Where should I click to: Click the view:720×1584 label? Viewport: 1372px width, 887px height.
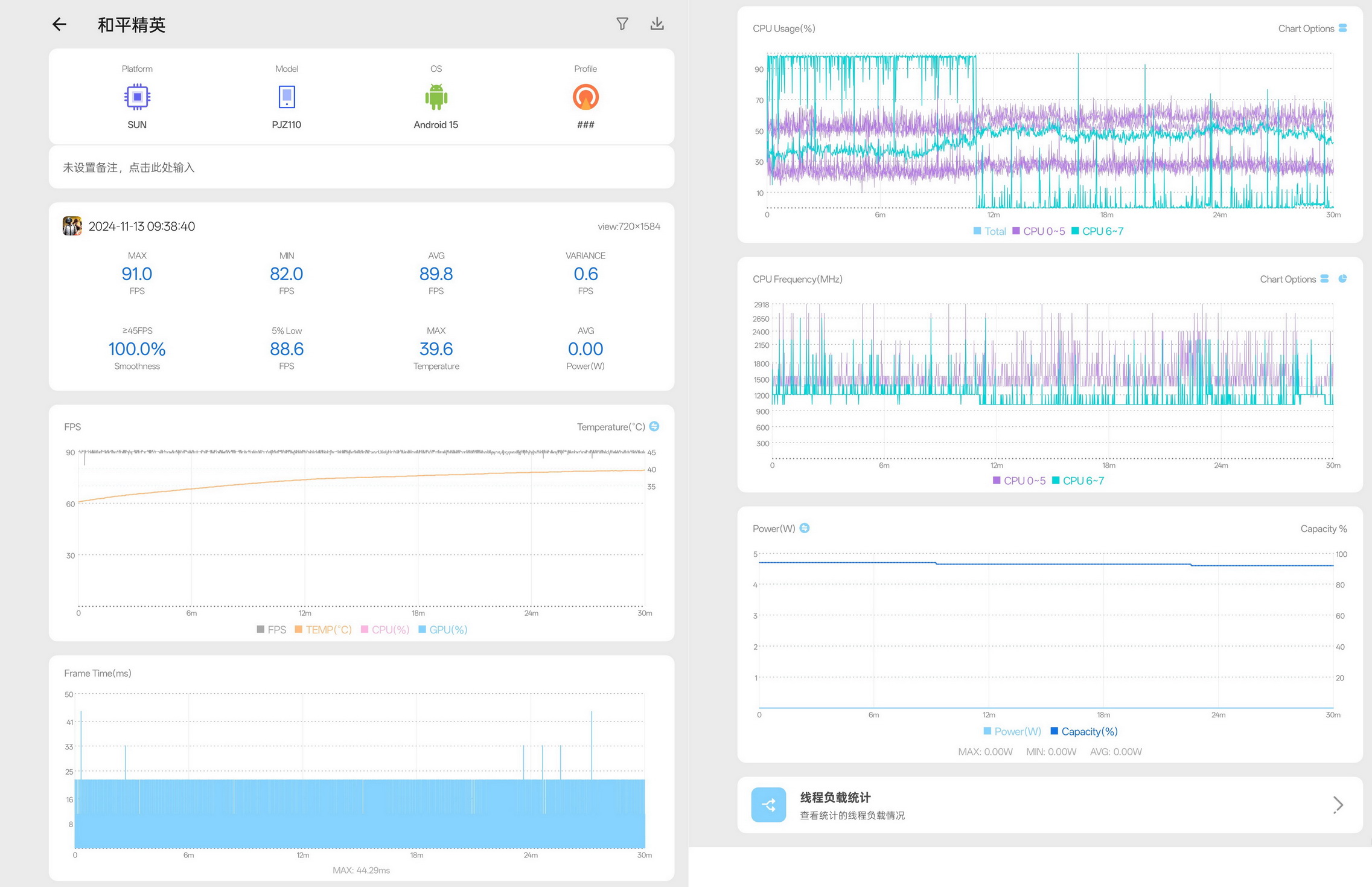point(629,226)
